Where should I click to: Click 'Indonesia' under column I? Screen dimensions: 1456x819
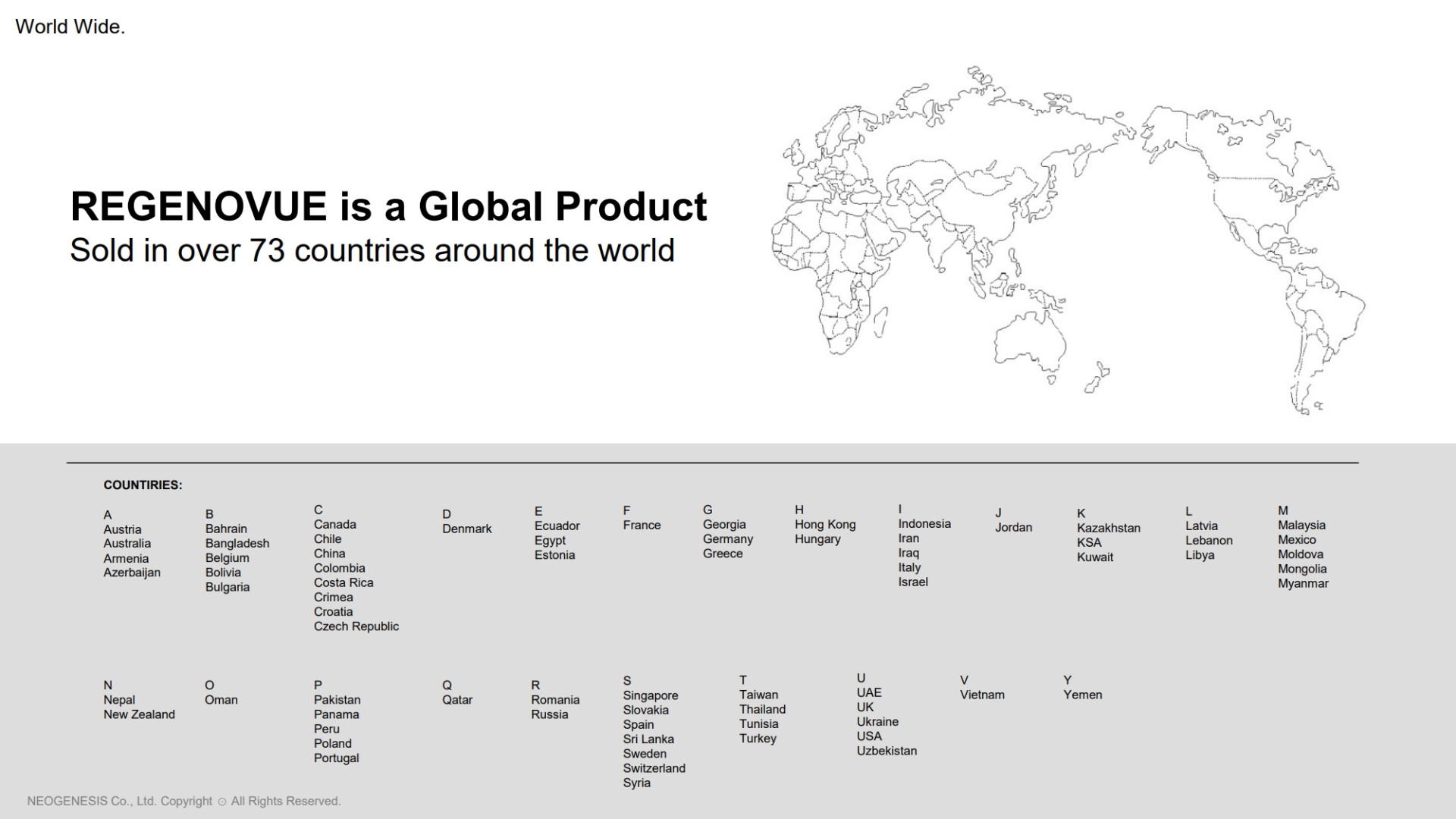click(x=924, y=523)
